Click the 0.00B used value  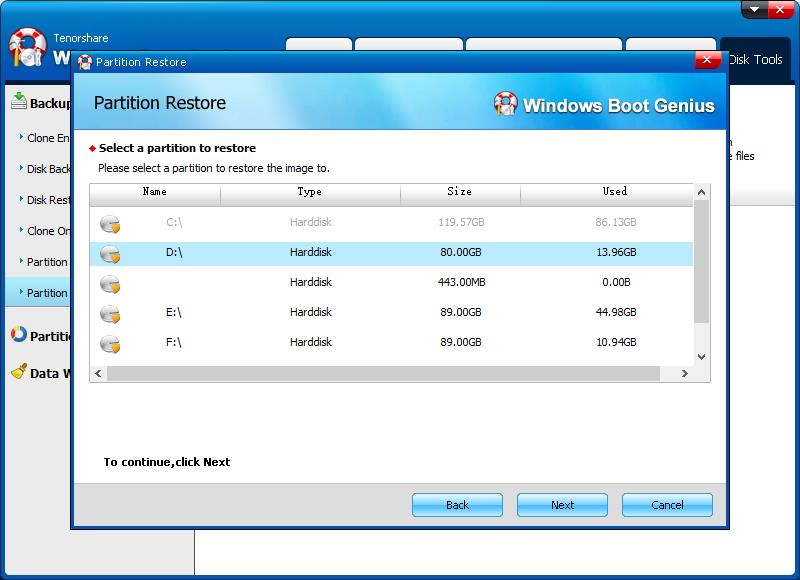click(x=616, y=282)
